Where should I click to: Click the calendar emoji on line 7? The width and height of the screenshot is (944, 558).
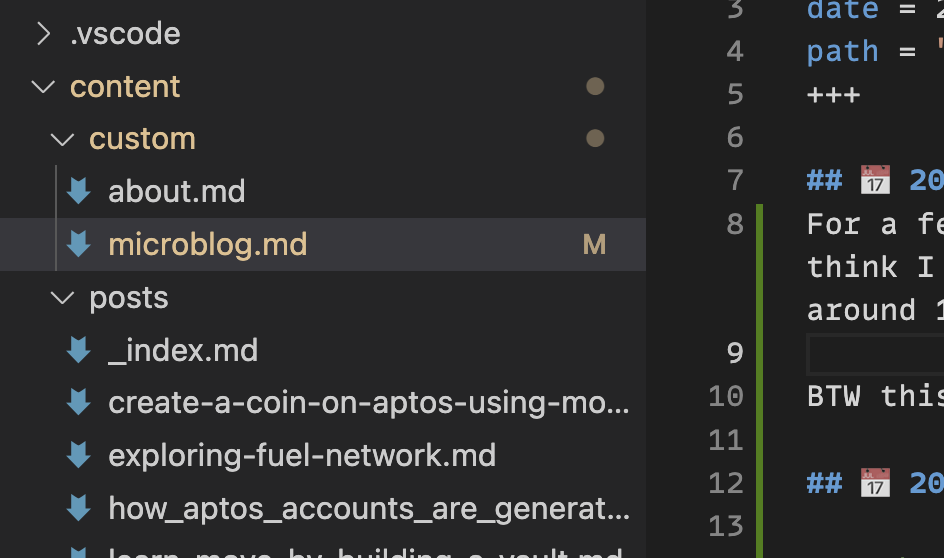tap(875, 180)
